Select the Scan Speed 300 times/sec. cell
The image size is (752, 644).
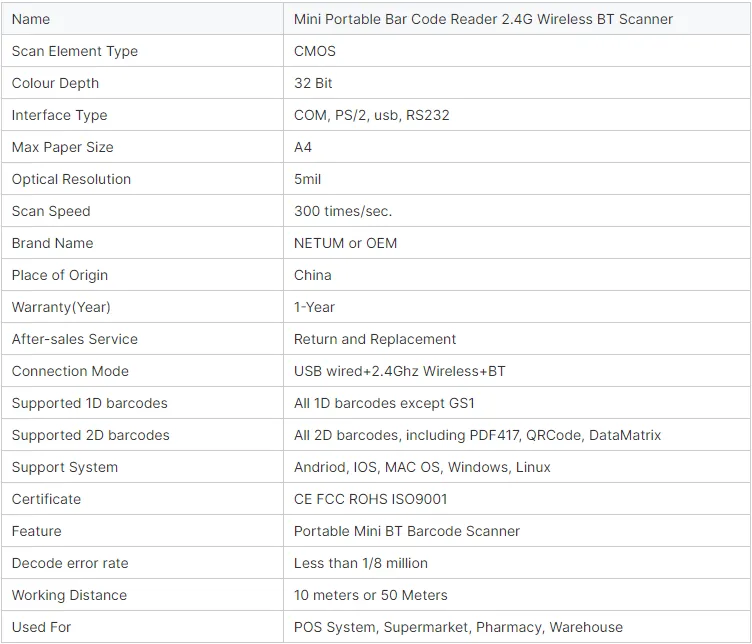point(517,211)
